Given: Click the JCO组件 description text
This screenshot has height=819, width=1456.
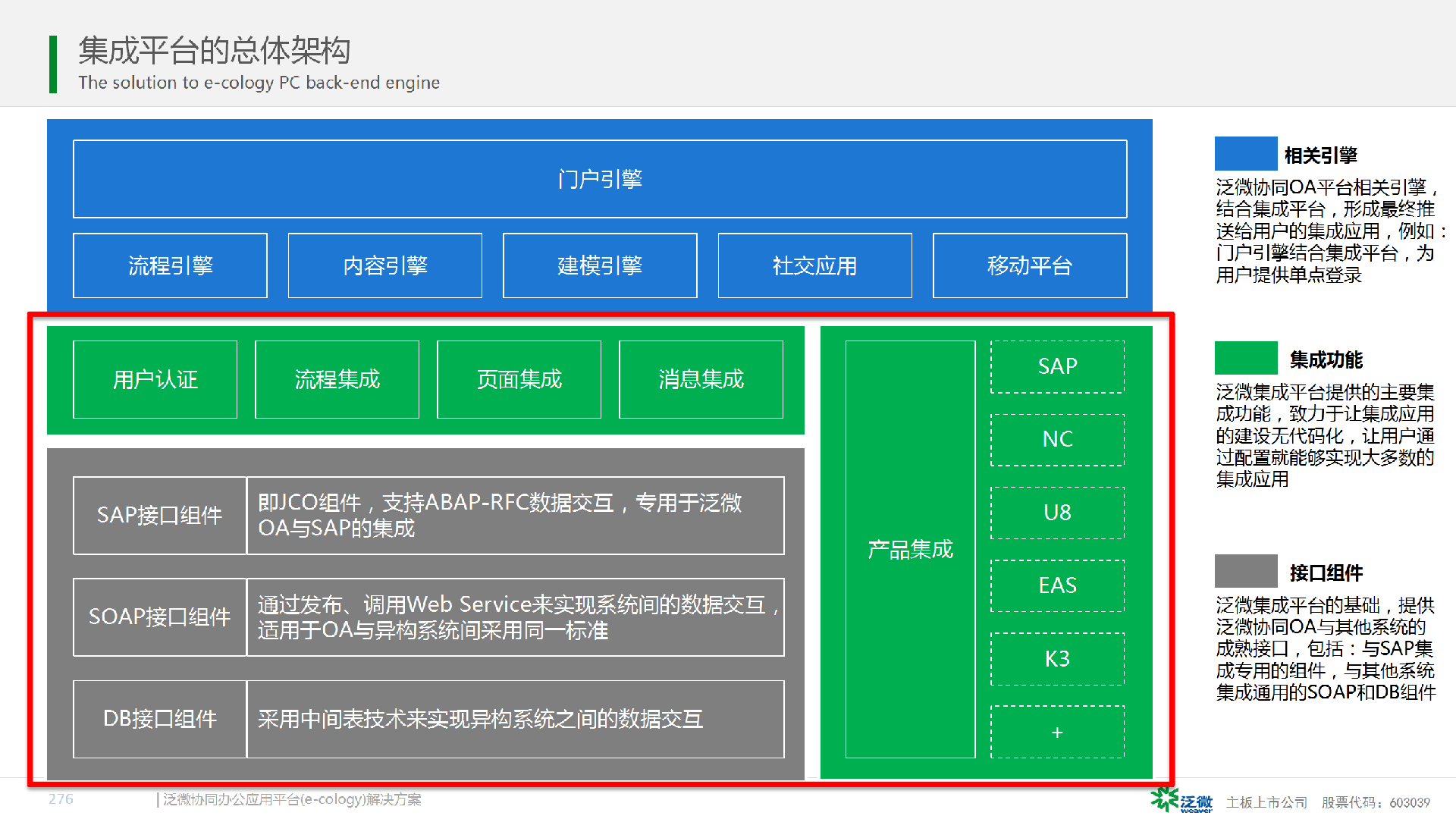Looking at the screenshot, I should click(x=500, y=515).
